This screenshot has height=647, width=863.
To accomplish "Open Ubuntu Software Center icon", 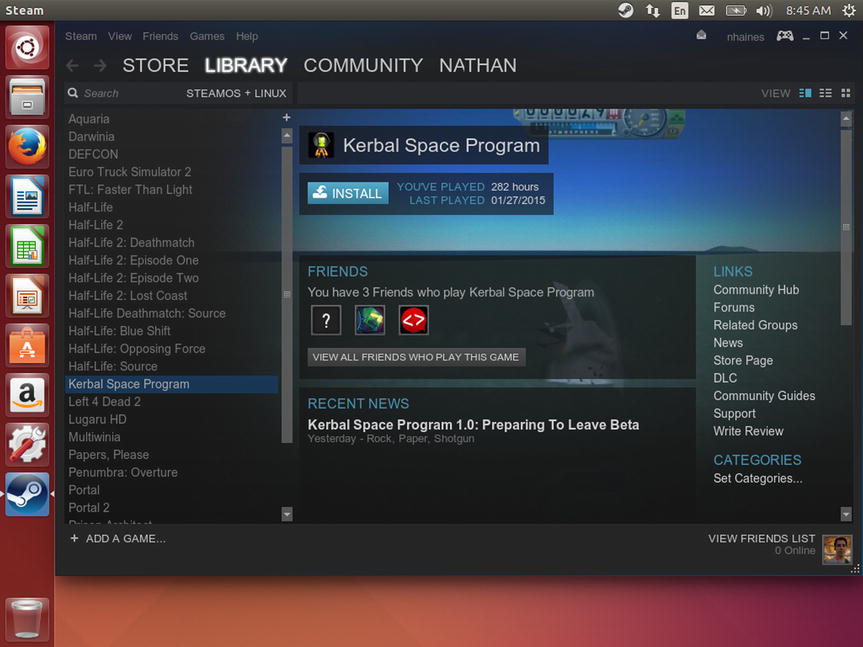I will (x=27, y=345).
